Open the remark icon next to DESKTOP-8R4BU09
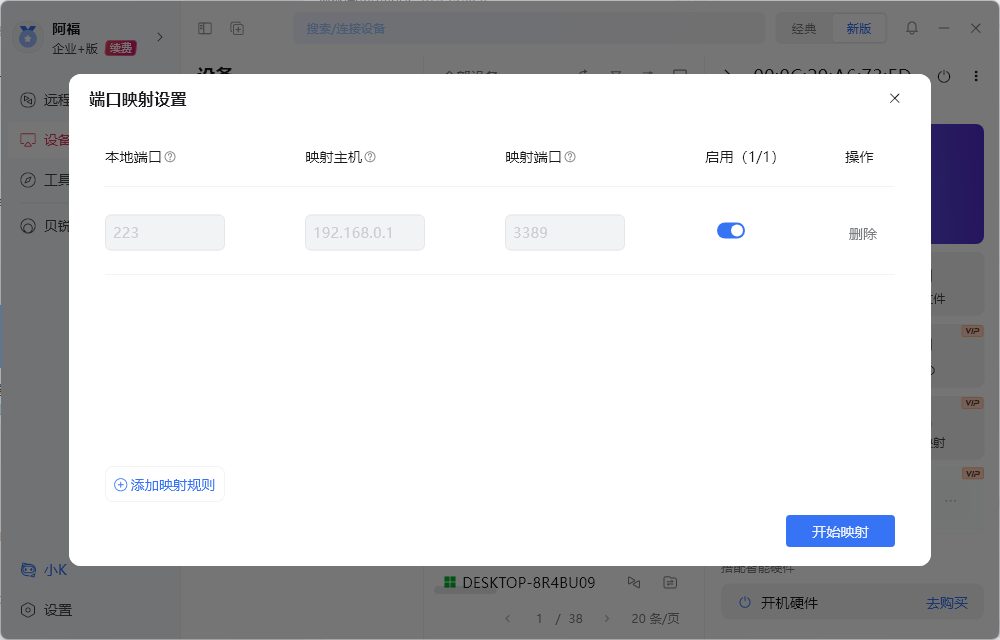 (x=668, y=581)
